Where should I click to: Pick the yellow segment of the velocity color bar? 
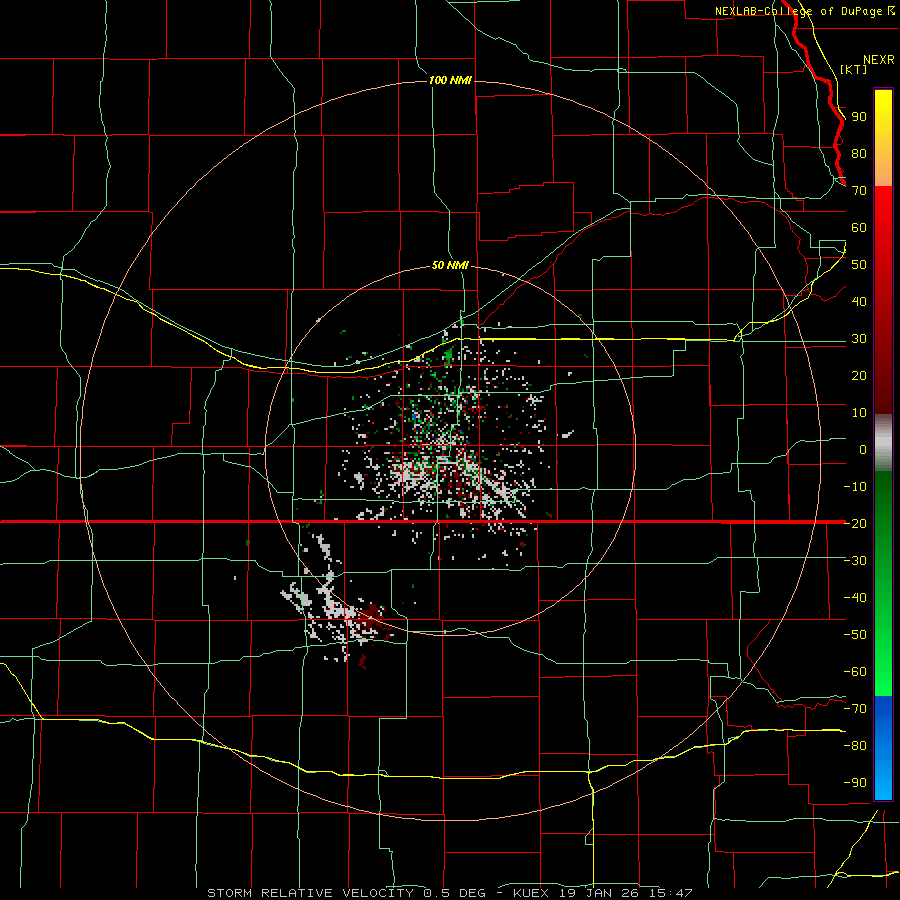tap(883, 138)
